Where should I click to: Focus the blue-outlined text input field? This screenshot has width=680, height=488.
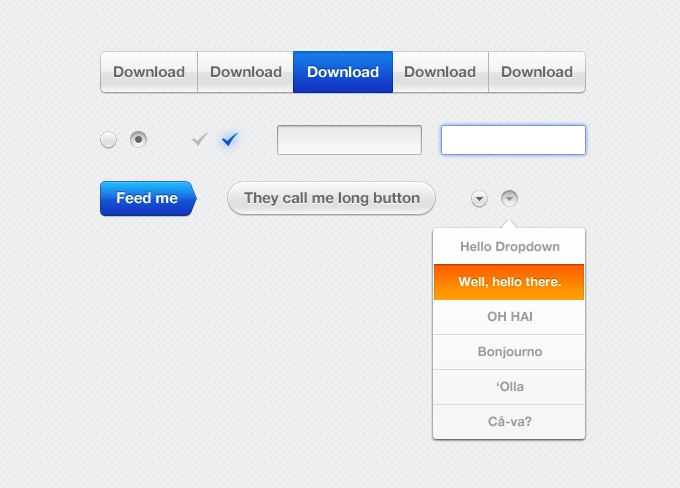pyautogui.click(x=513, y=140)
